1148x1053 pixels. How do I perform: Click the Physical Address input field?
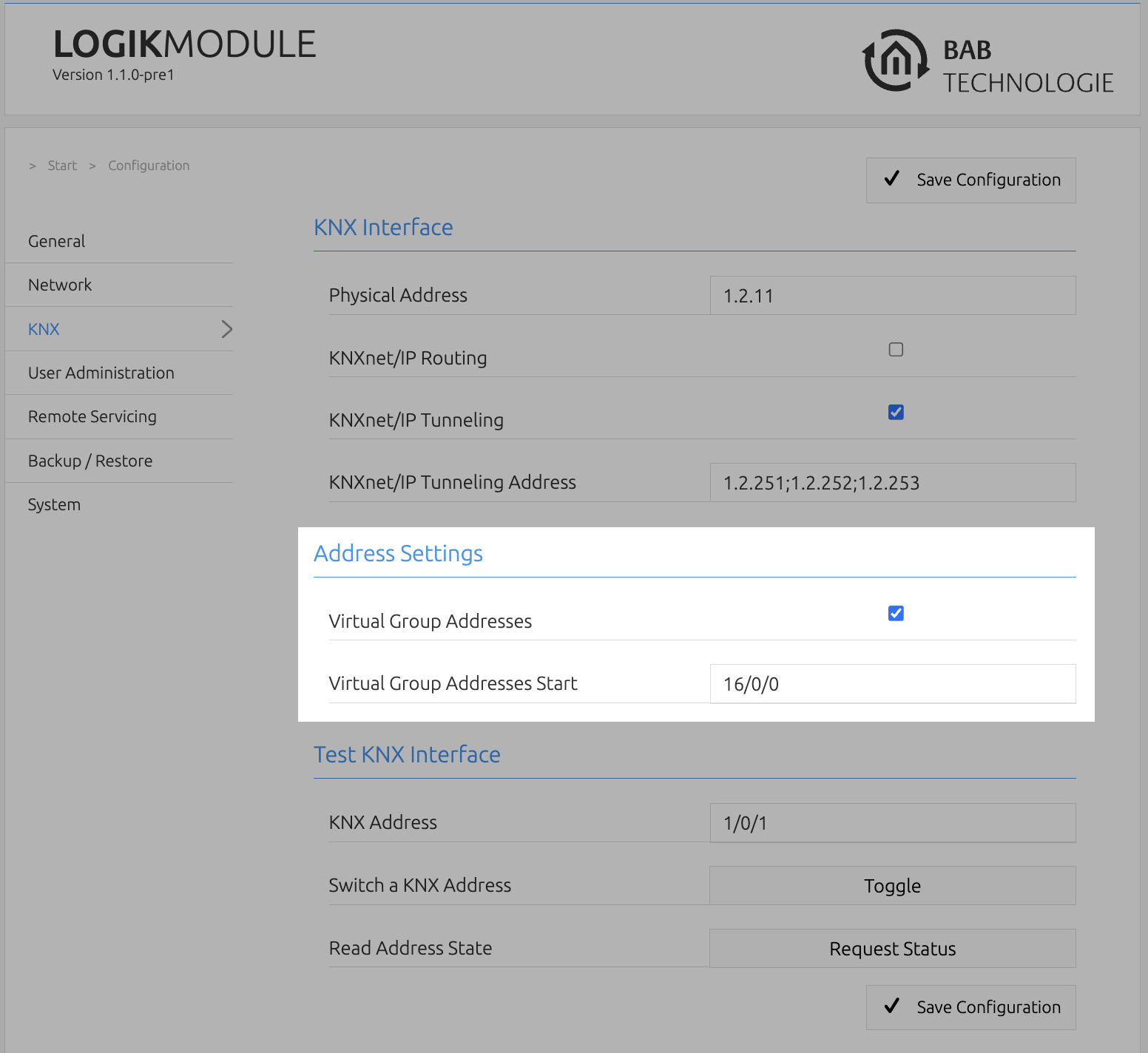coord(893,296)
